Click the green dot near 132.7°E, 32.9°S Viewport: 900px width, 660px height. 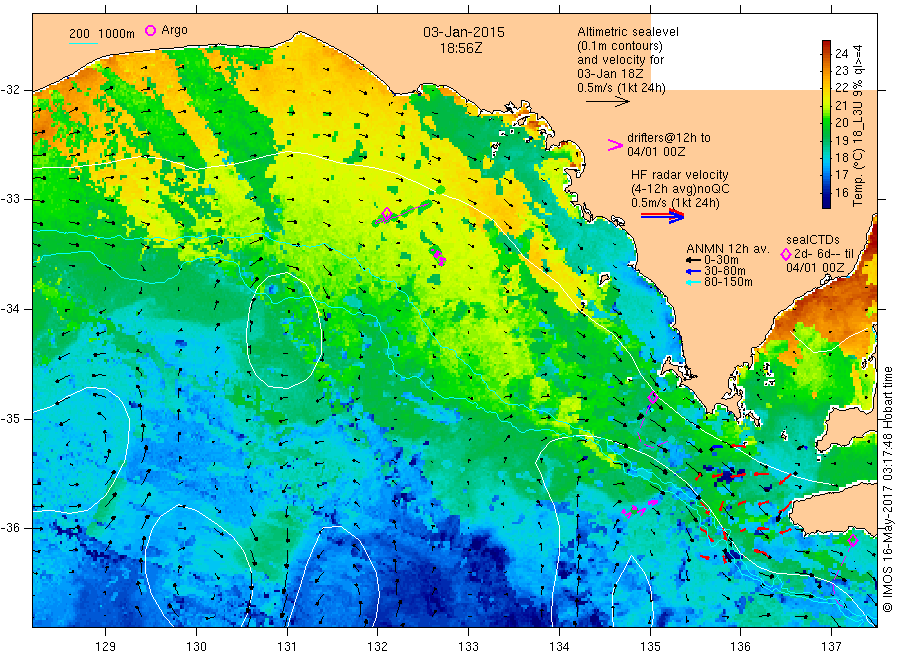pyautogui.click(x=440, y=189)
